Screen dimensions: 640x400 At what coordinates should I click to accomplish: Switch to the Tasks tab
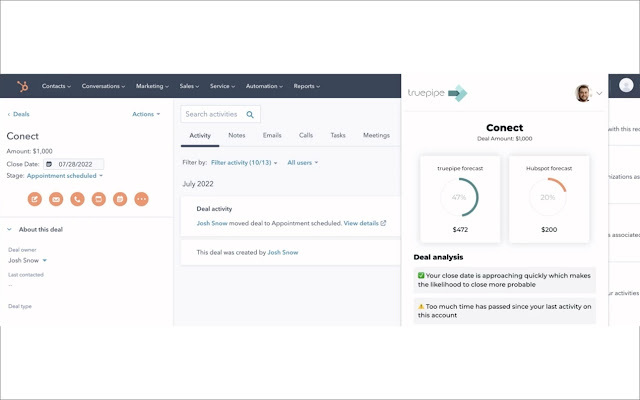(x=338, y=136)
